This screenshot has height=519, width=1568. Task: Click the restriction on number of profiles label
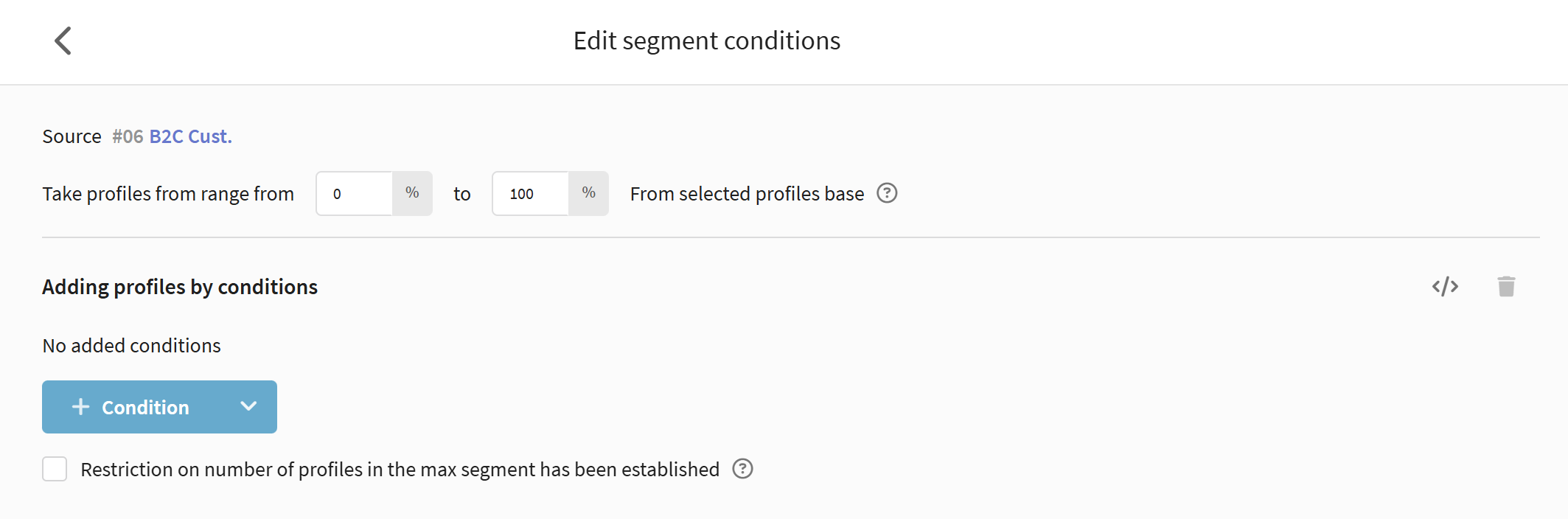pos(400,470)
